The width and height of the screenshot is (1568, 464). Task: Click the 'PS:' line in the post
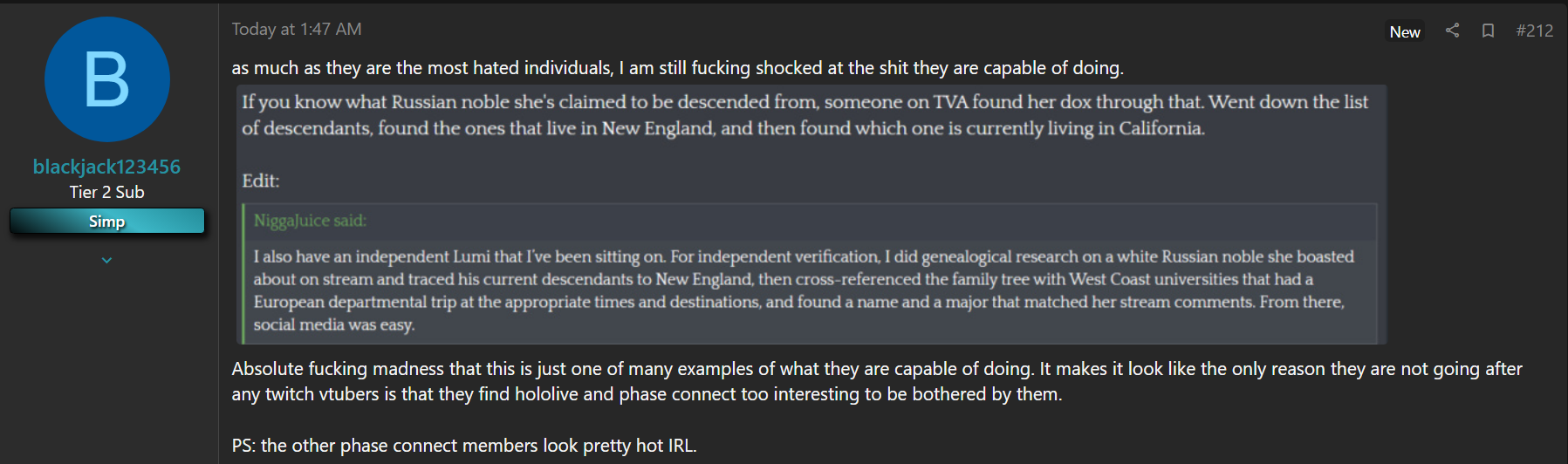464,446
